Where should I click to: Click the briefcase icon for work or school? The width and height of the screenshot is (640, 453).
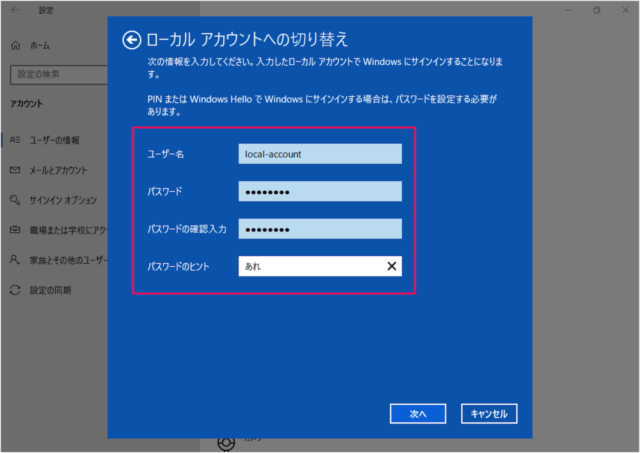click(x=15, y=230)
